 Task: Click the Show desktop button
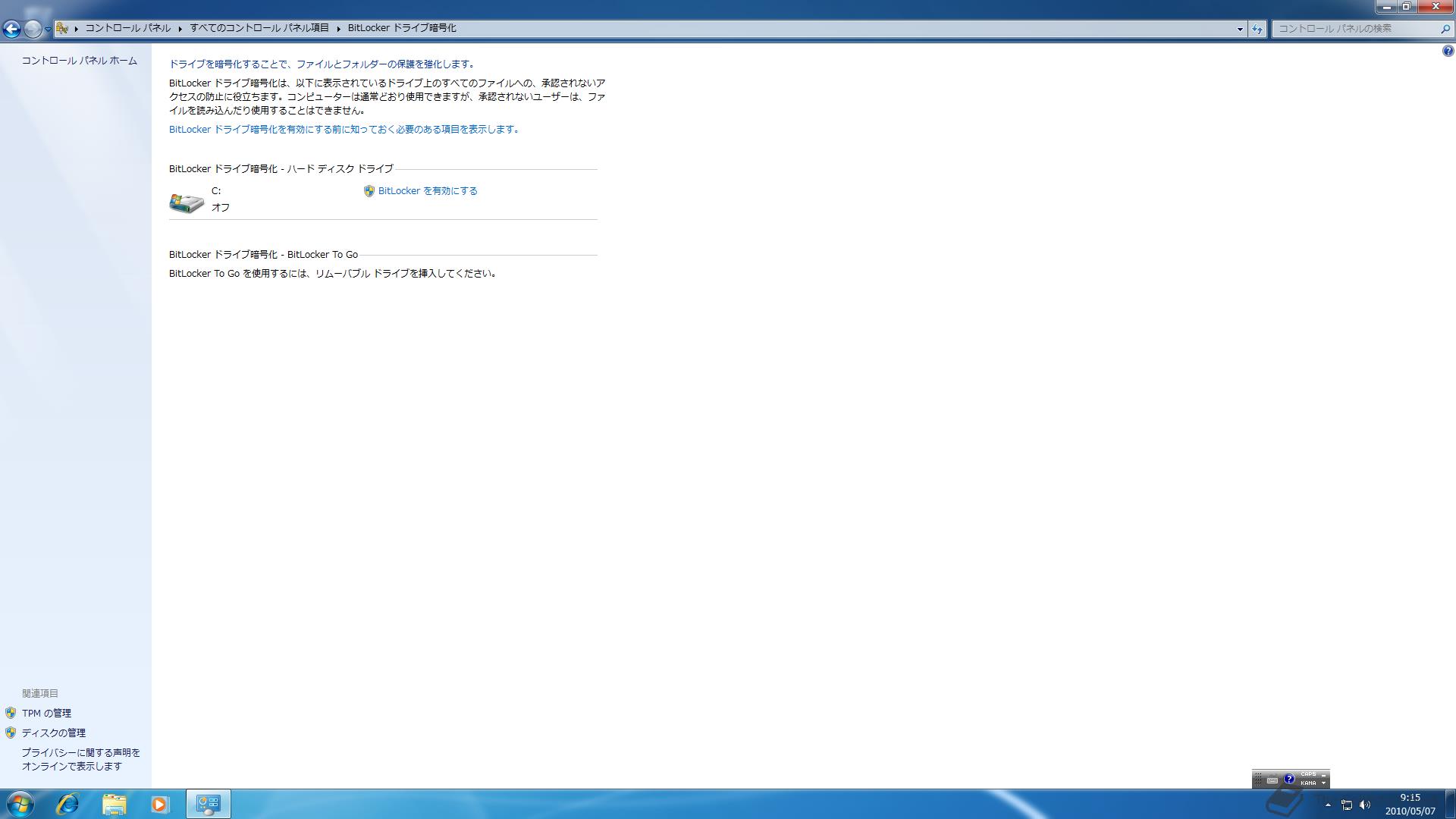1450,804
